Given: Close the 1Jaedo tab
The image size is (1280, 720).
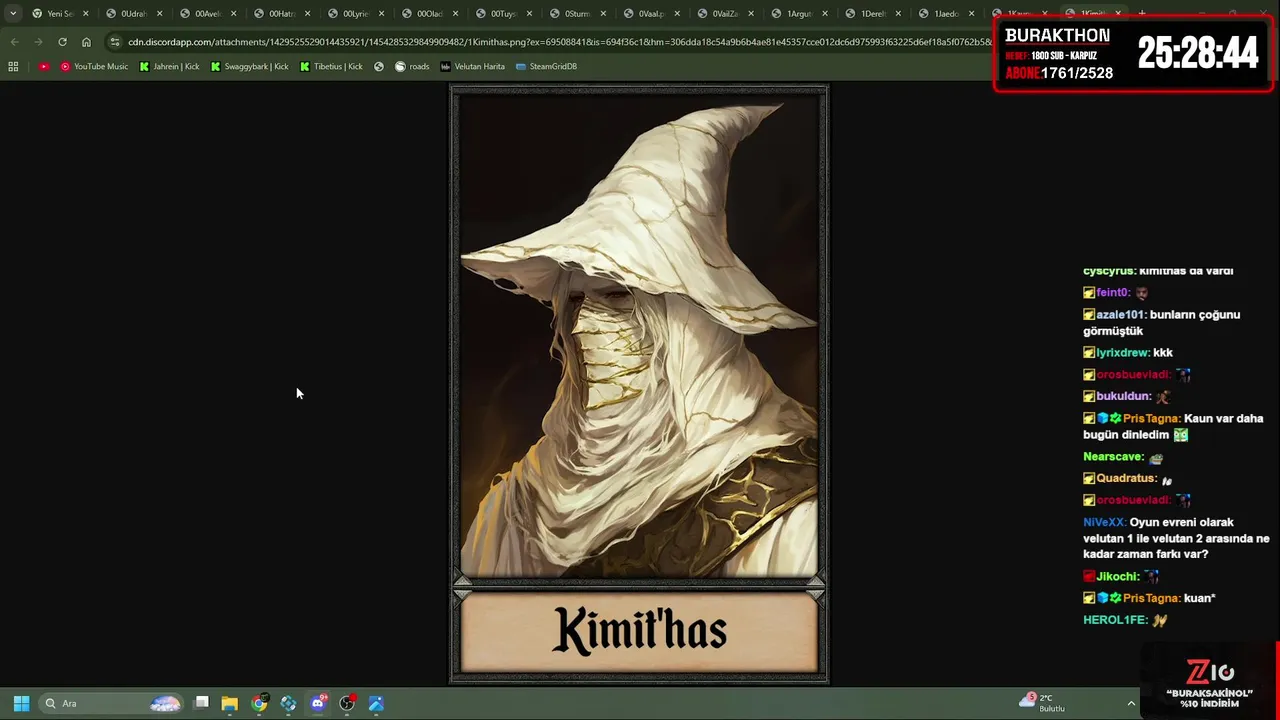Looking at the screenshot, I should click(971, 14).
